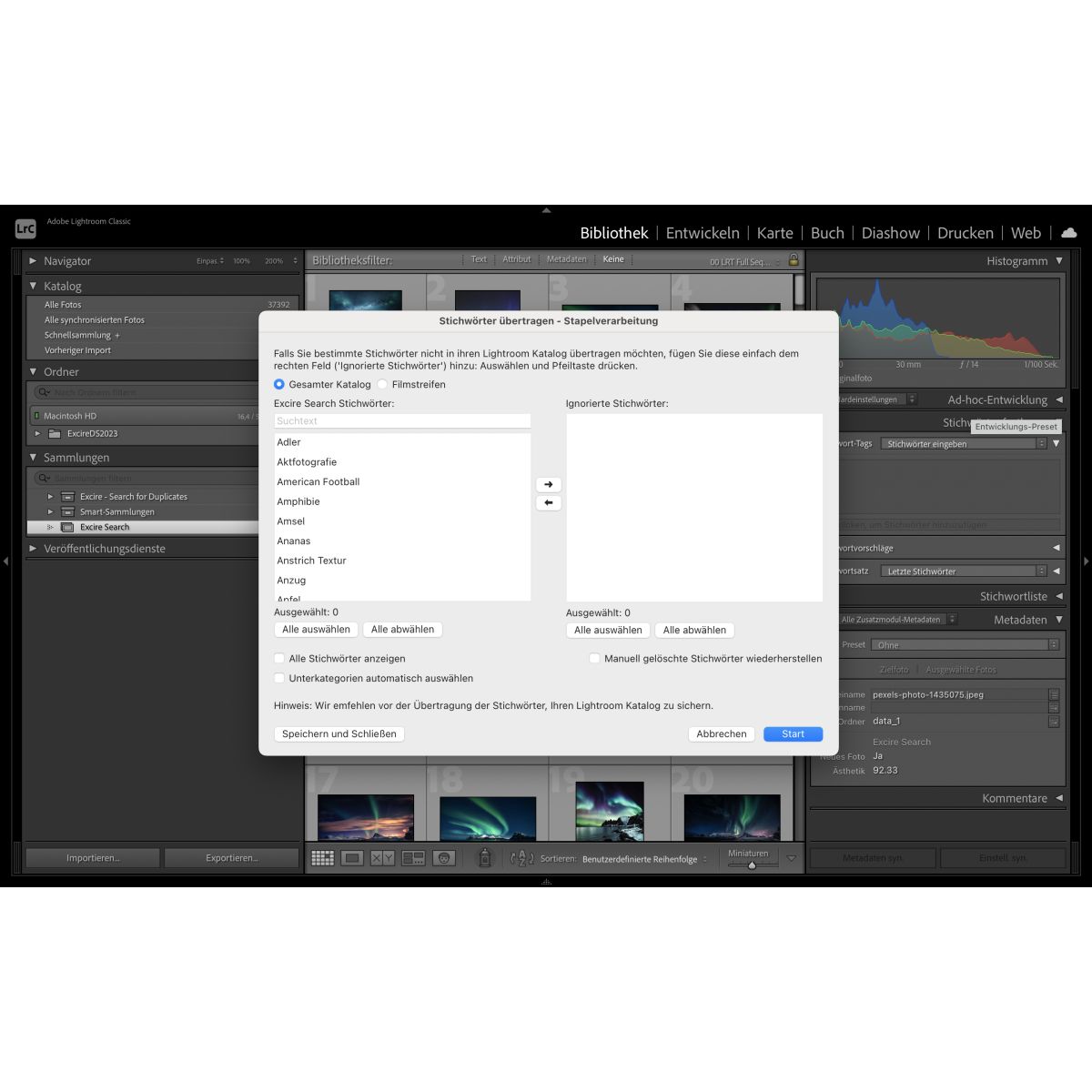Click the filter lock icon in Bibliotheksfilter bar
Viewport: 1092px width, 1092px height.
point(794,260)
